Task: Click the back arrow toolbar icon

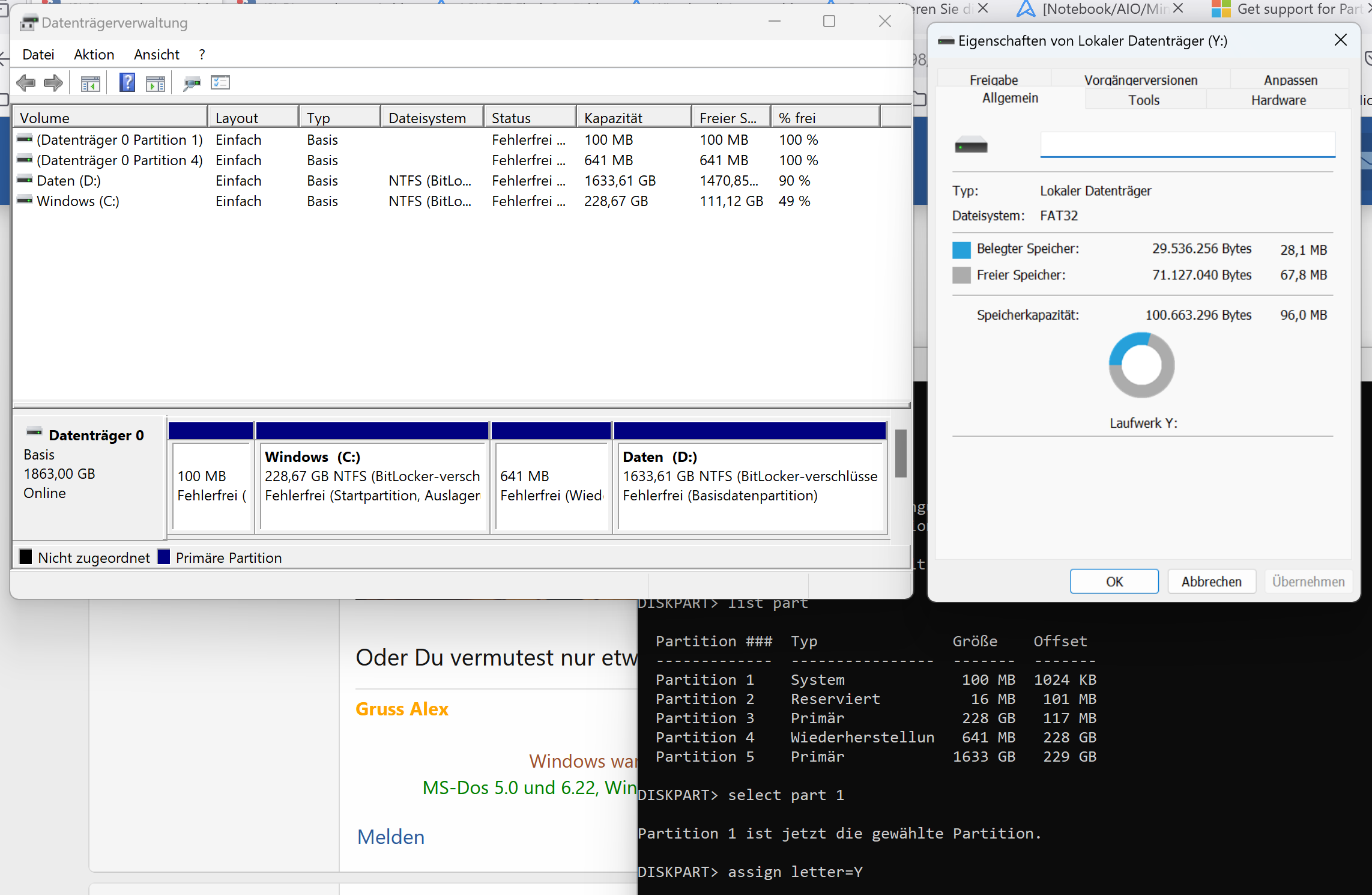Action: (26, 83)
